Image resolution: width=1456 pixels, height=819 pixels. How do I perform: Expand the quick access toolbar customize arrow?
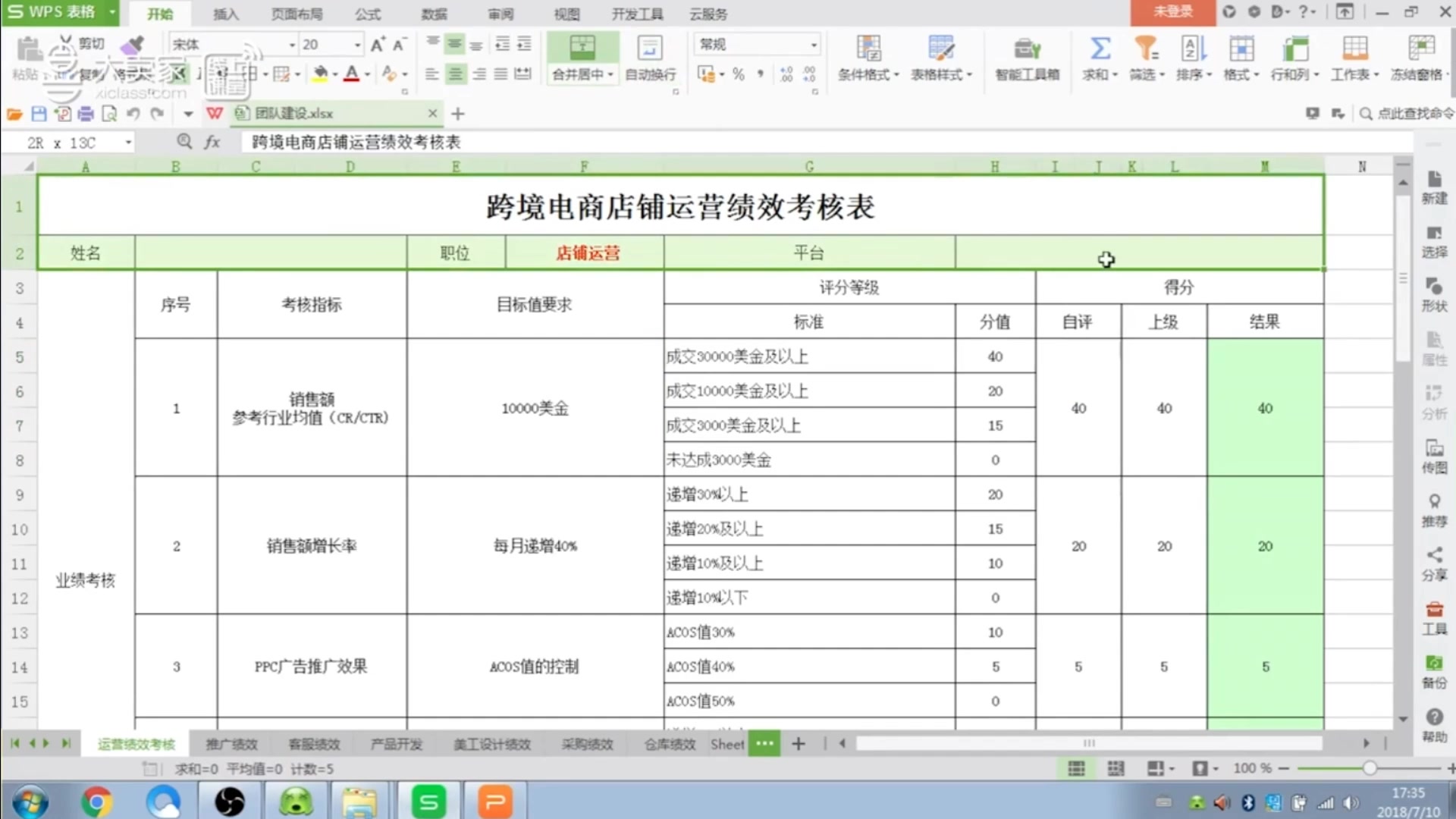tap(188, 114)
